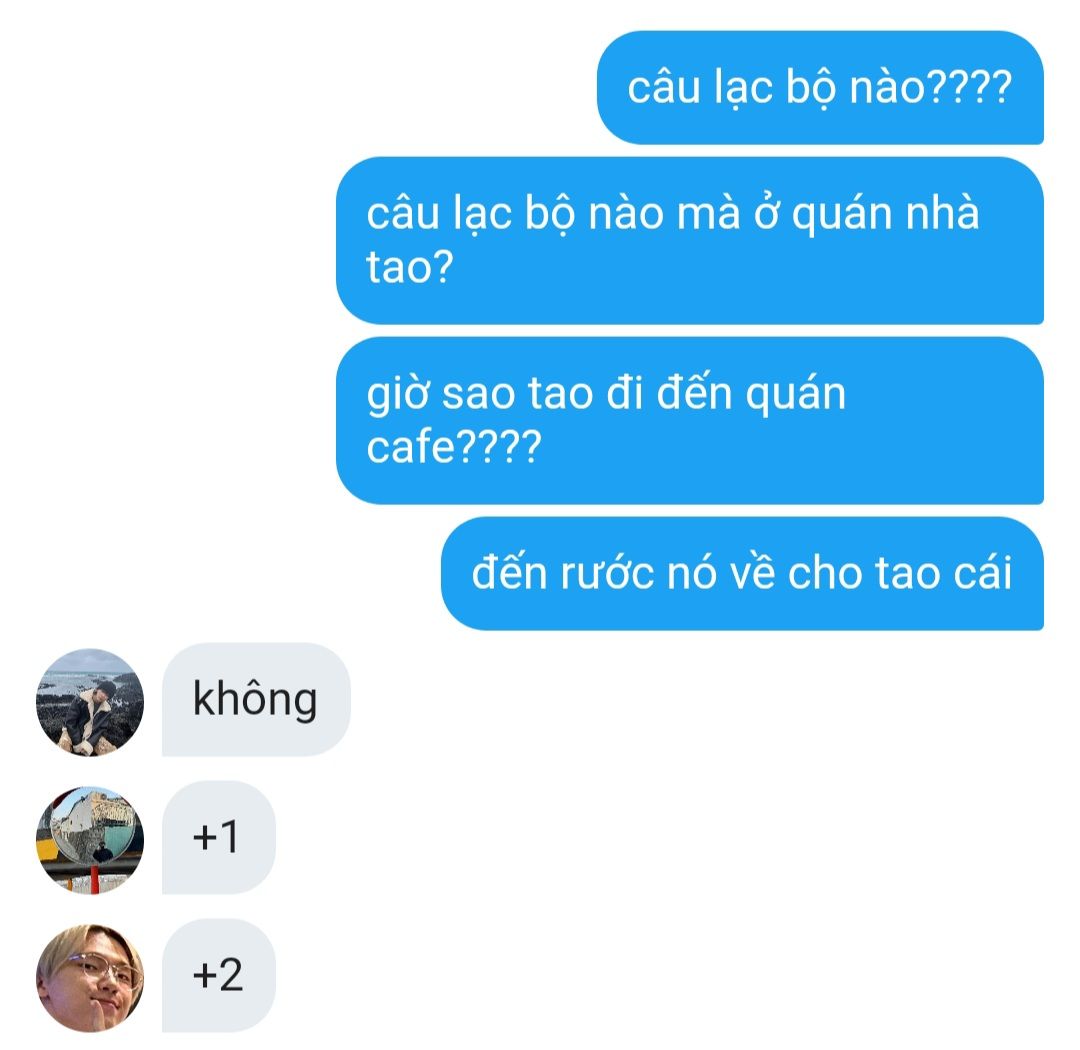The width and height of the screenshot is (1080, 1050).
Task: Click the word "sao" in the third blue message
Action: (x=478, y=395)
